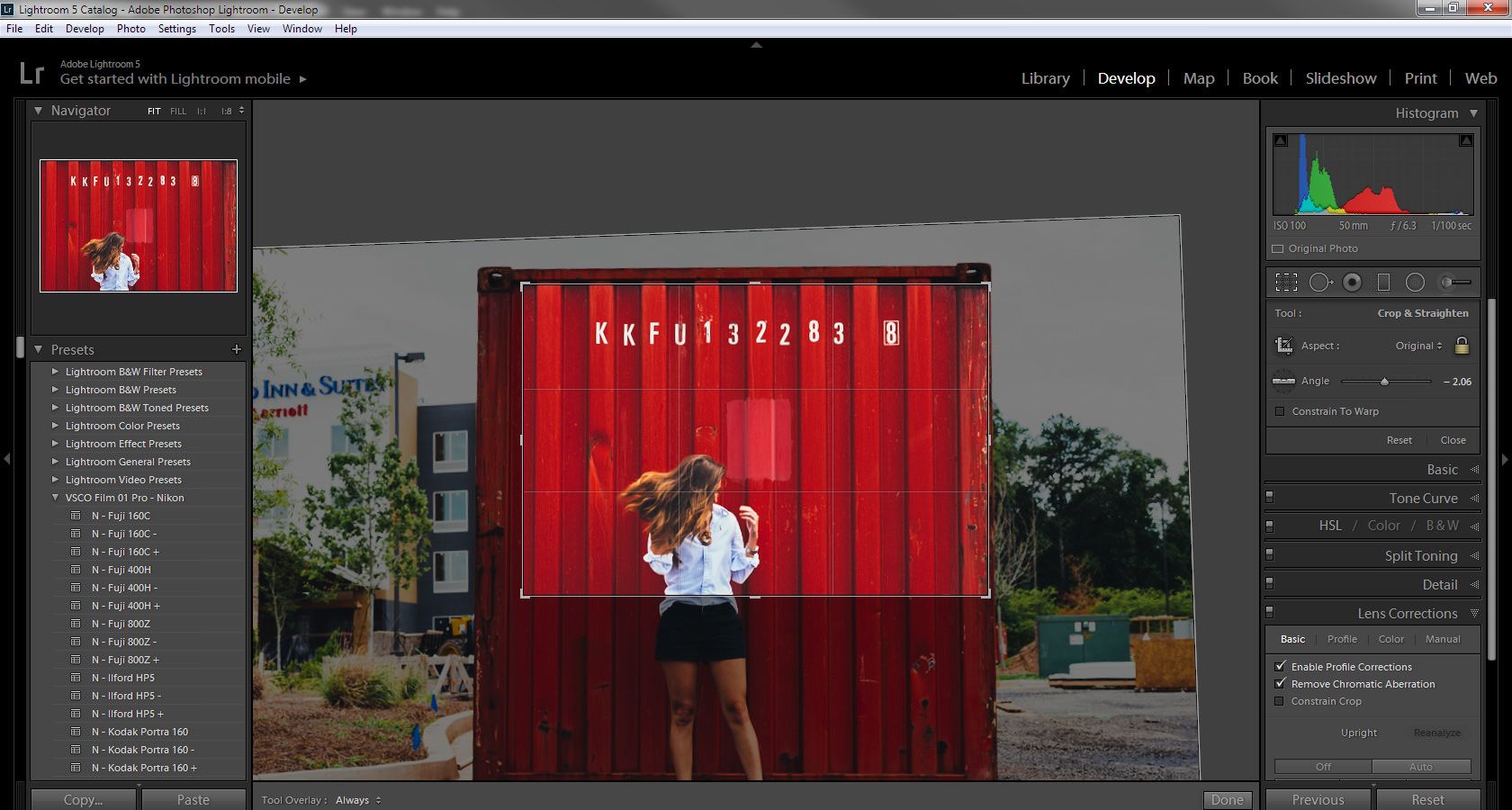This screenshot has height=810, width=1512.
Task: Click the N - Fuji 400H preset icon
Action: click(76, 570)
